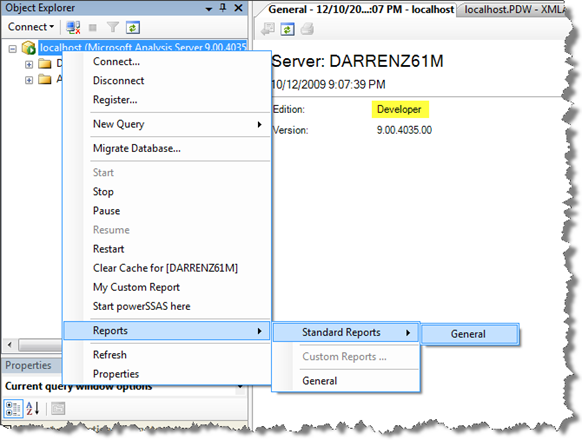Click the Server: DARRENZ61M heading
The image size is (582, 440).
pyautogui.click(x=357, y=61)
